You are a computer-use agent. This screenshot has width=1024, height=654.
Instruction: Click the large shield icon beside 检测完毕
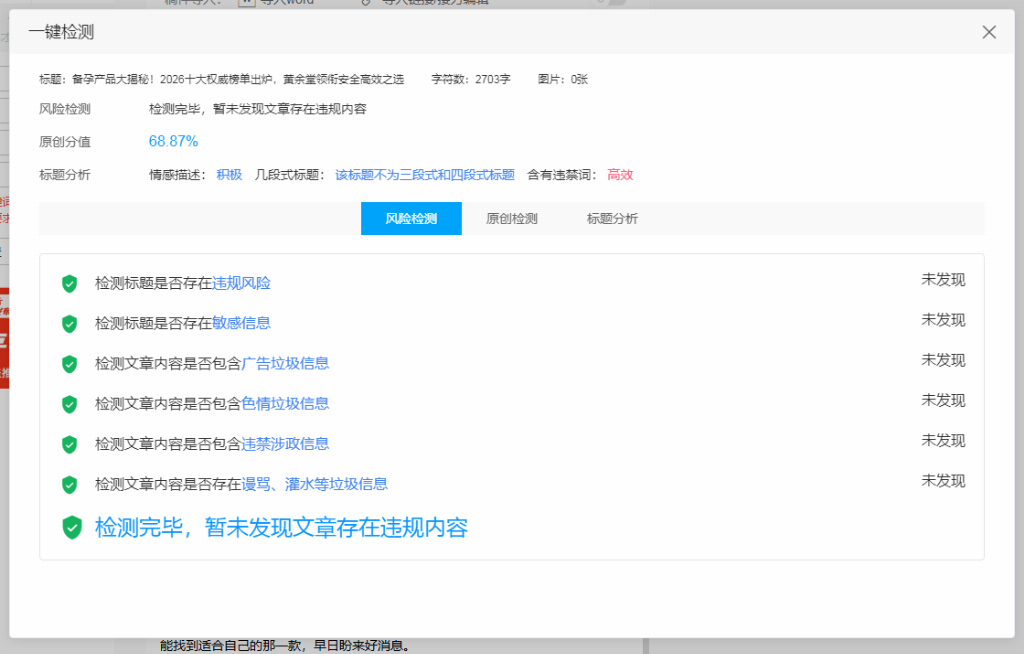point(71,528)
